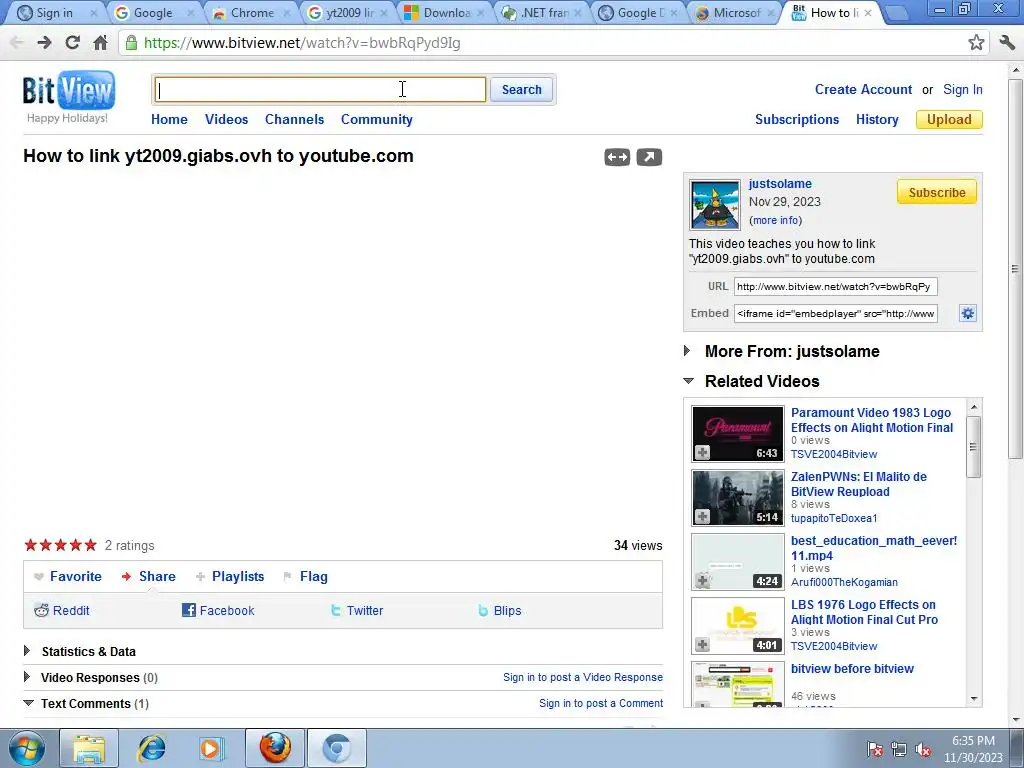Image resolution: width=1024 pixels, height=768 pixels.
Task: Open the Windows Start orb
Action: (x=27, y=748)
